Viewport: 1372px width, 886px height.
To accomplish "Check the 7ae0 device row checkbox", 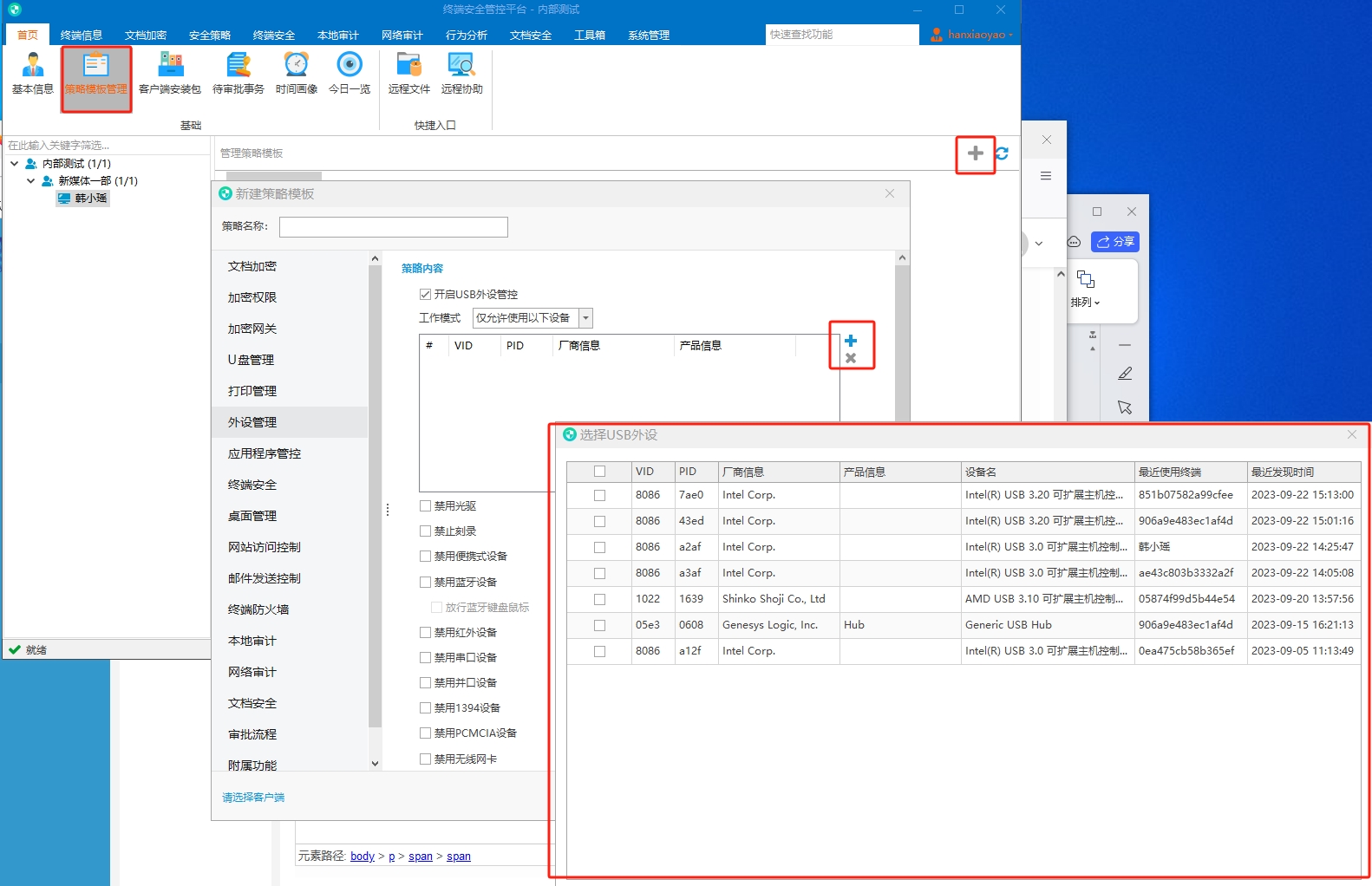I will [x=599, y=495].
